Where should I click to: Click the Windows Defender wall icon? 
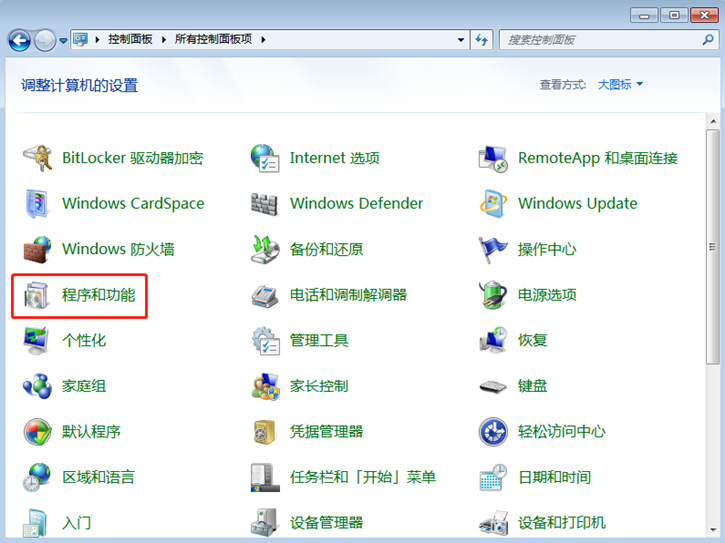[x=265, y=204]
